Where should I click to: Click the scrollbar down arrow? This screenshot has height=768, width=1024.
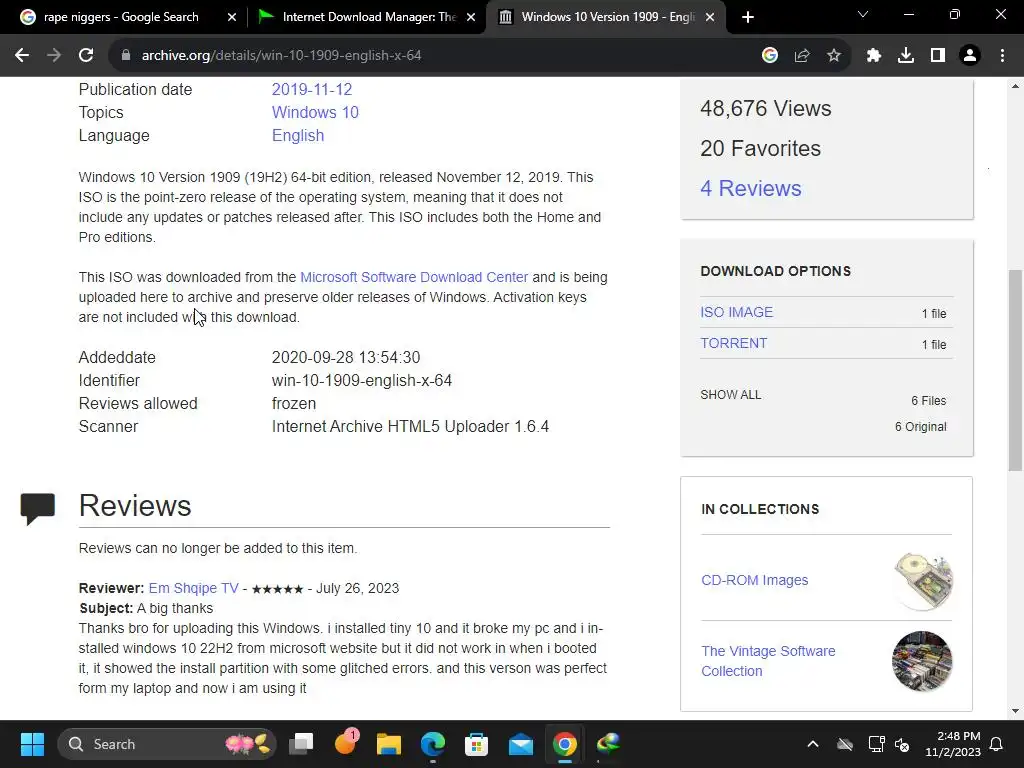coord(1015,711)
